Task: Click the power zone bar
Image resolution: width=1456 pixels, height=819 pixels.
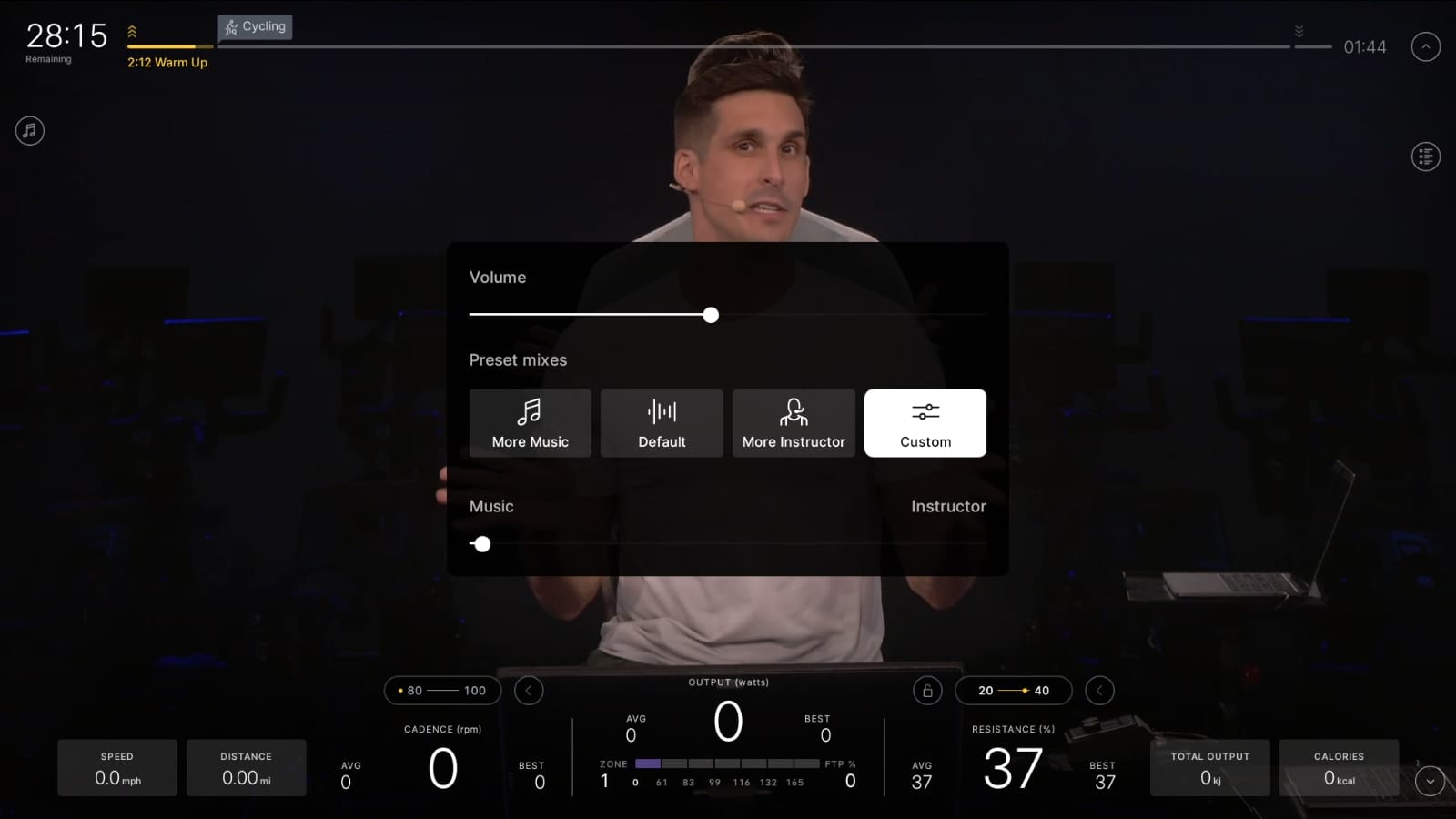Action: (727, 763)
